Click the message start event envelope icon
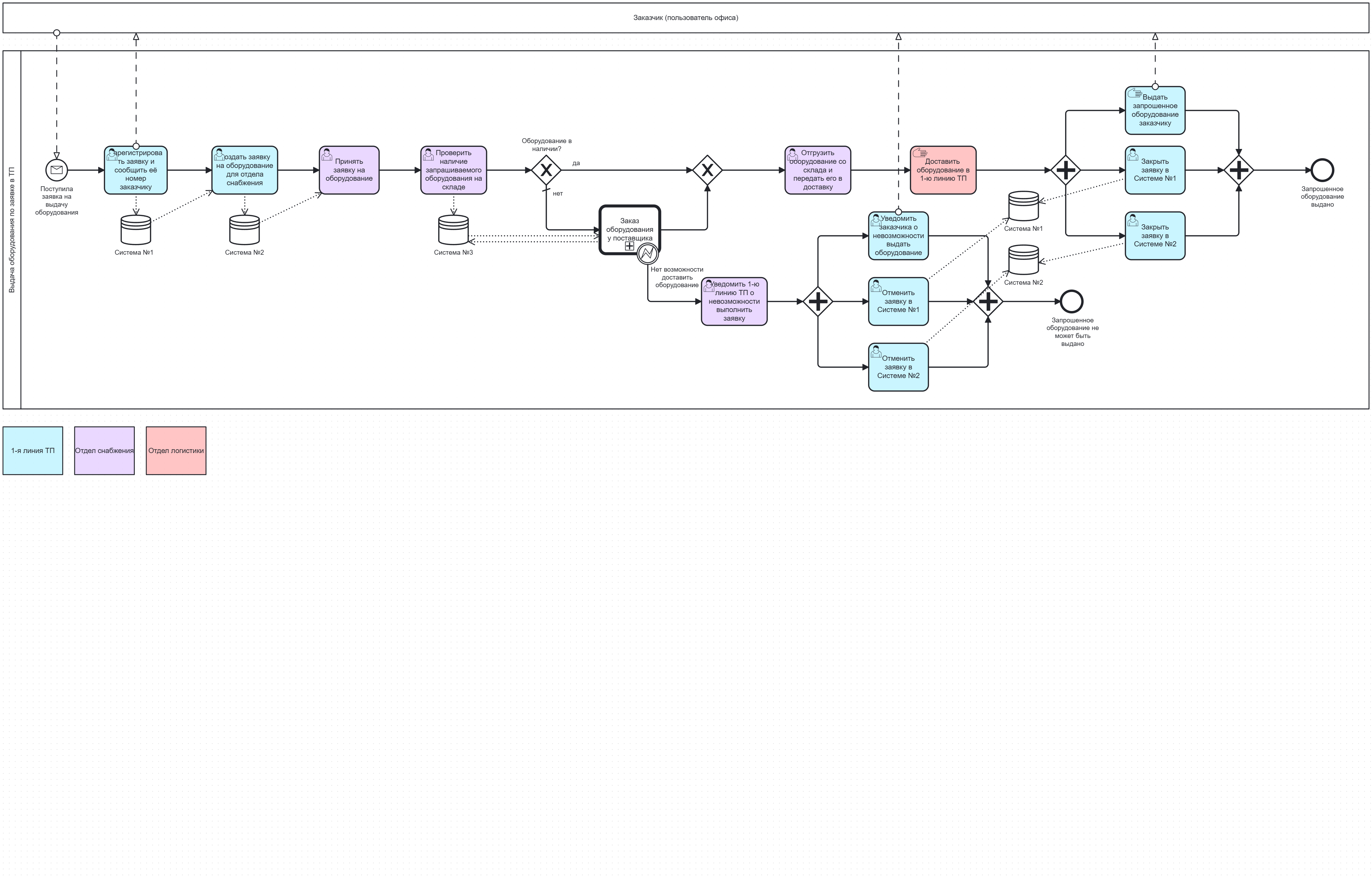Screen dimensions: 1372x876 [56, 170]
